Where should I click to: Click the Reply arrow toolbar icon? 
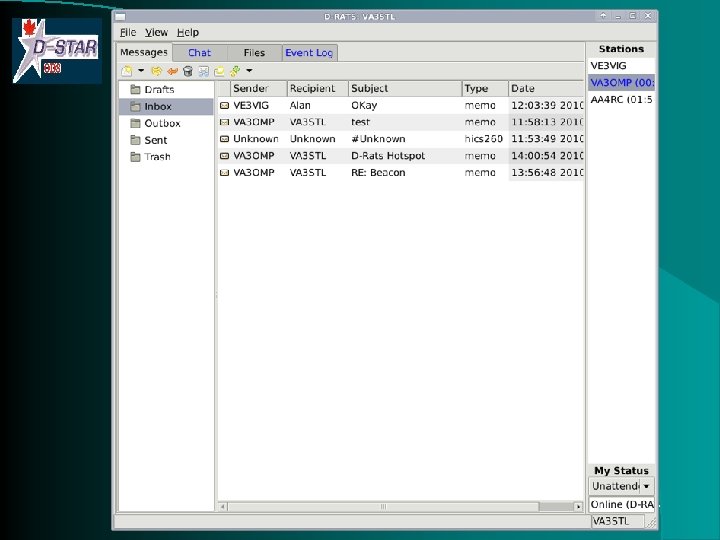(172, 71)
